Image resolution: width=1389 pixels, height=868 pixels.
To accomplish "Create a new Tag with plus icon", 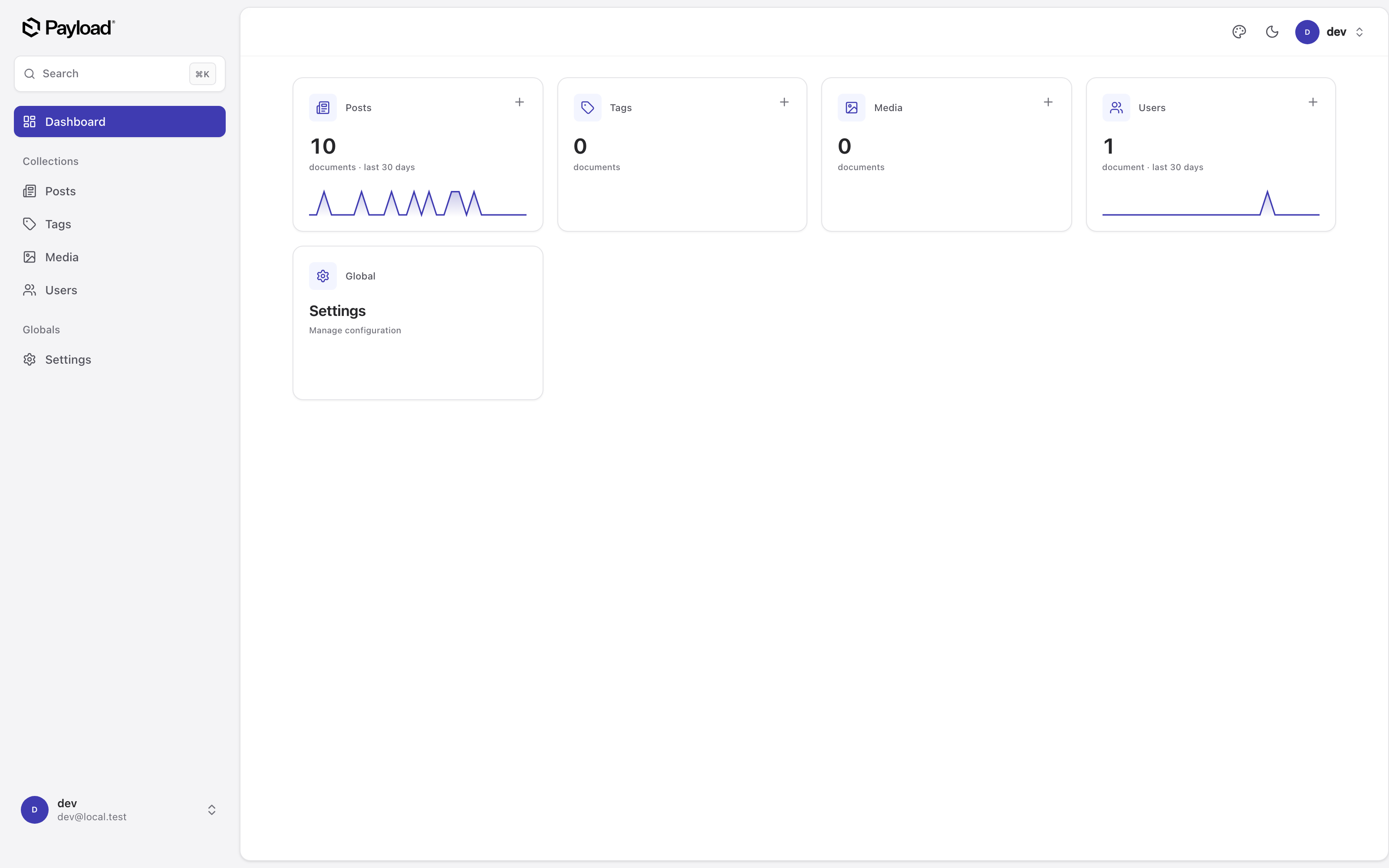I will 784,102.
